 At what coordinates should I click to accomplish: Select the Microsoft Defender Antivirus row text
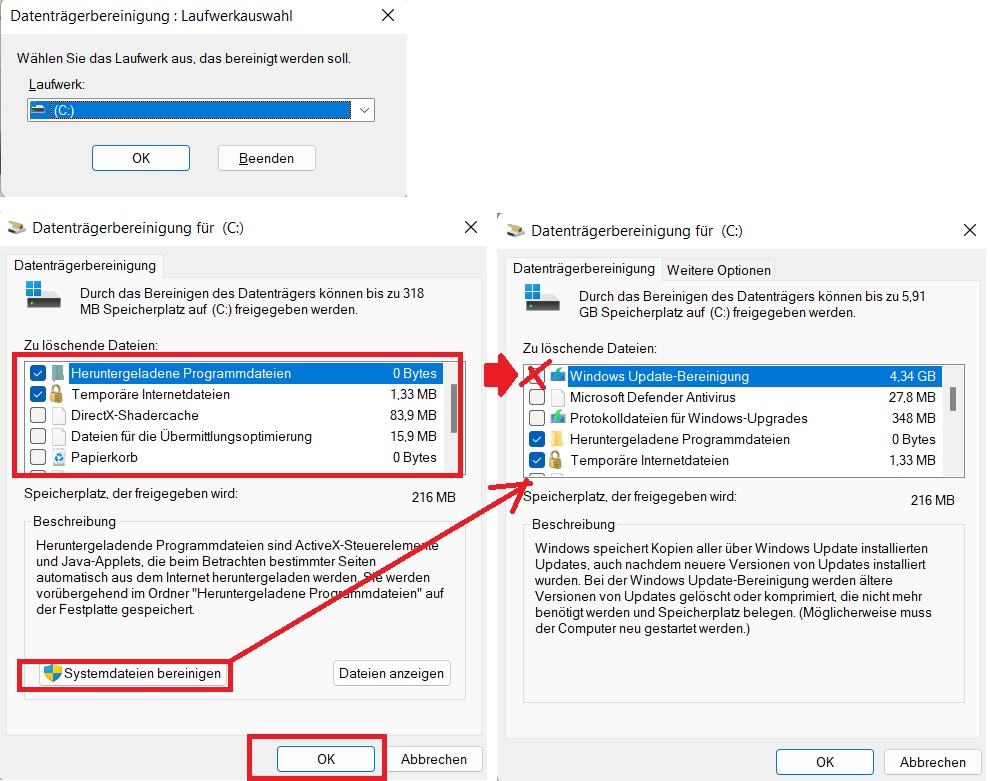[x=652, y=397]
